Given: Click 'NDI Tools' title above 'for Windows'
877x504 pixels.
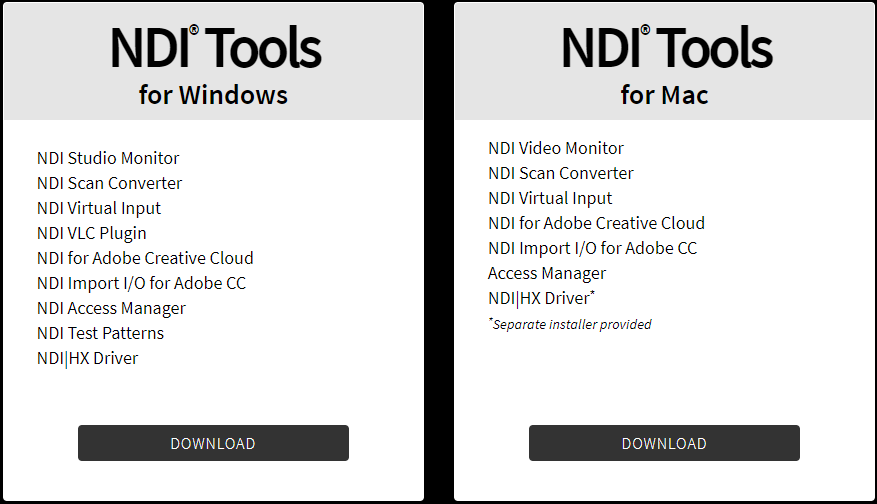Looking at the screenshot, I should (216, 48).
